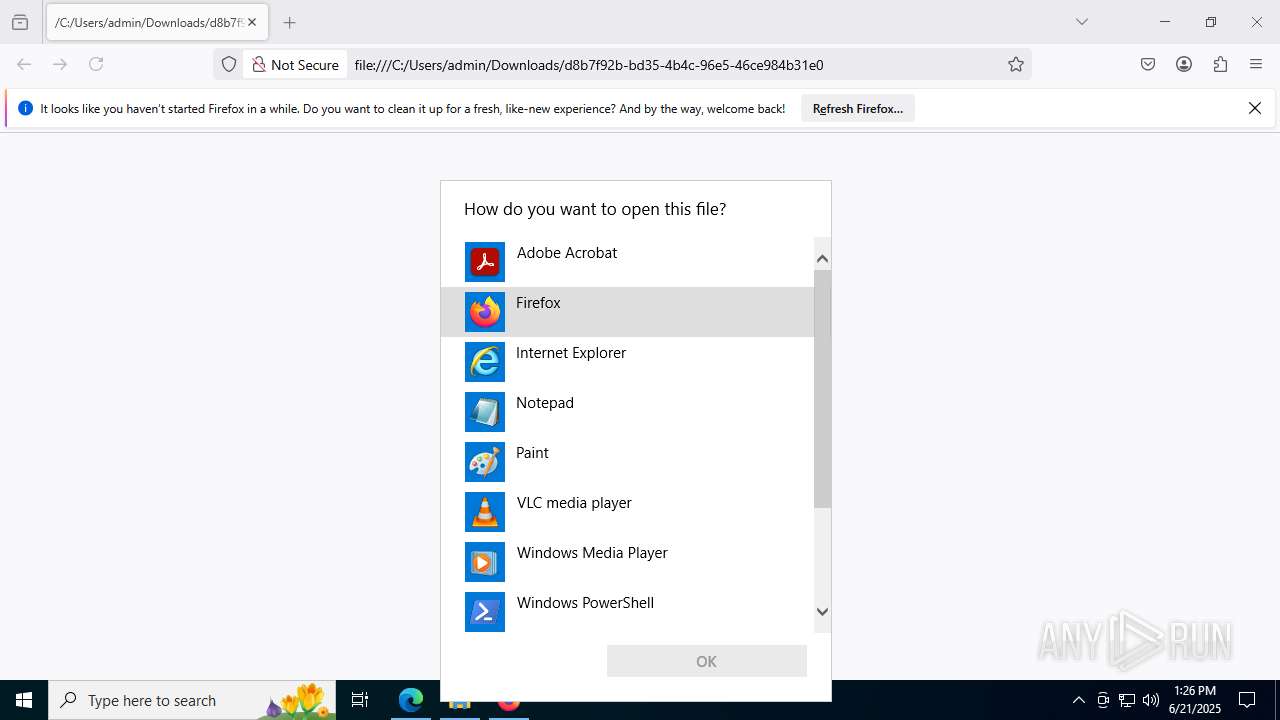Click the taskbar search box

(192, 700)
